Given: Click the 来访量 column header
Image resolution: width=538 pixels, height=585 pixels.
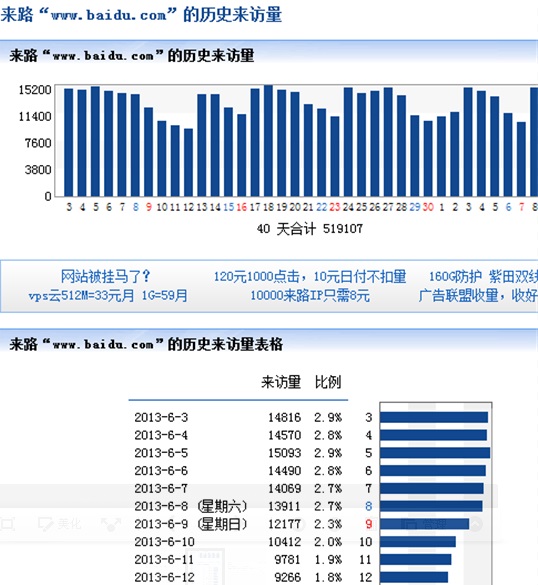Looking at the screenshot, I should click(281, 382).
